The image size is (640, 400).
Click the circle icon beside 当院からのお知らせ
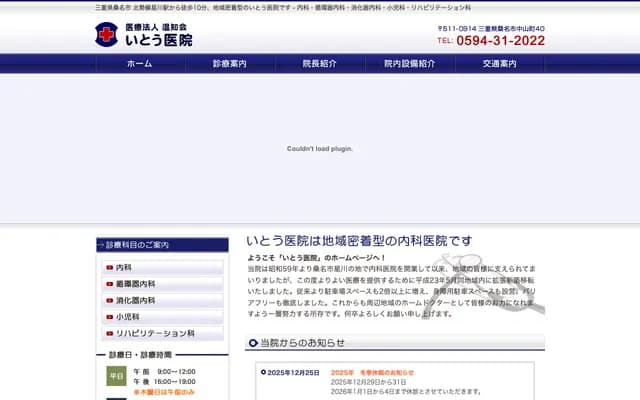tap(253, 343)
